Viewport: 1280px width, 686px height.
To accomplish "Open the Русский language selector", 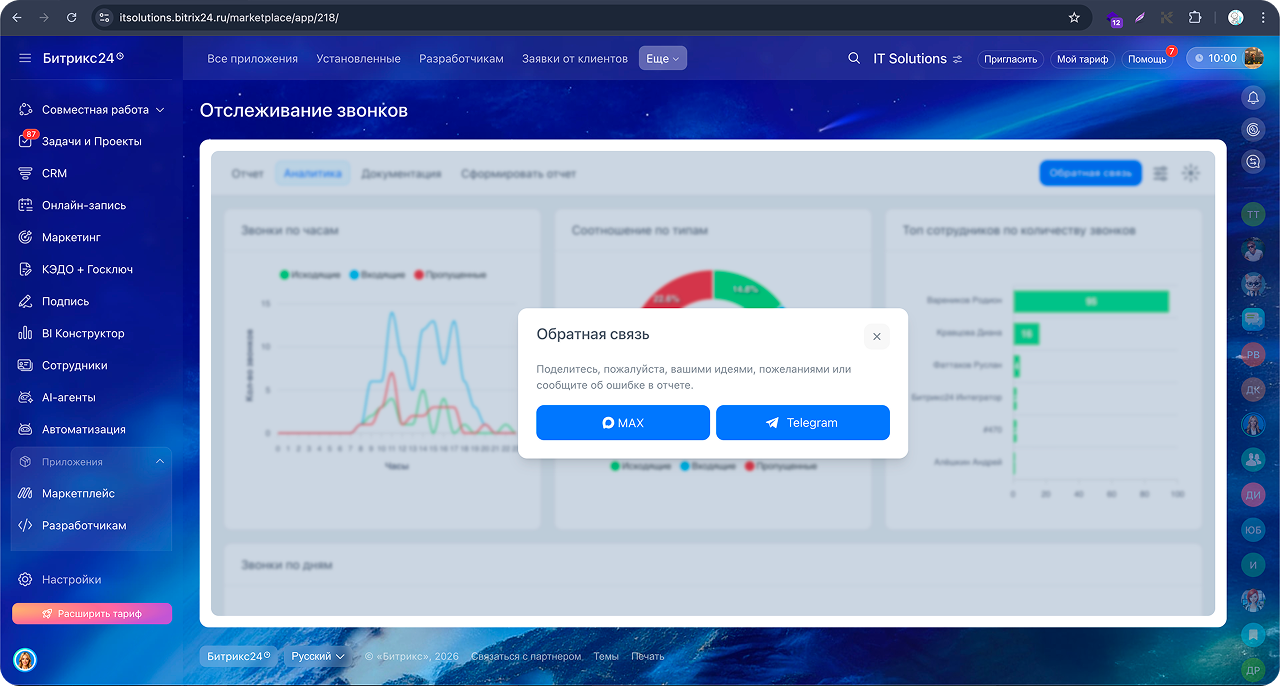I will pos(318,656).
